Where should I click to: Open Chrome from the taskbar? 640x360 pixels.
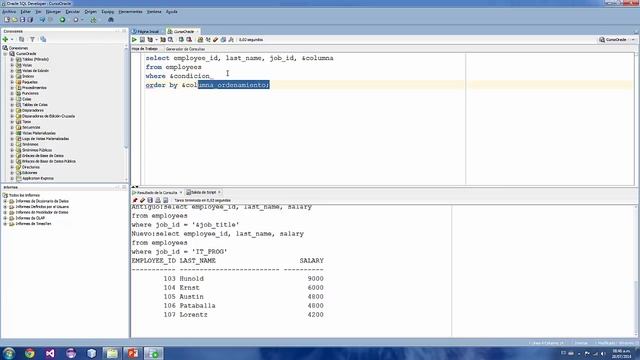pos(29,353)
